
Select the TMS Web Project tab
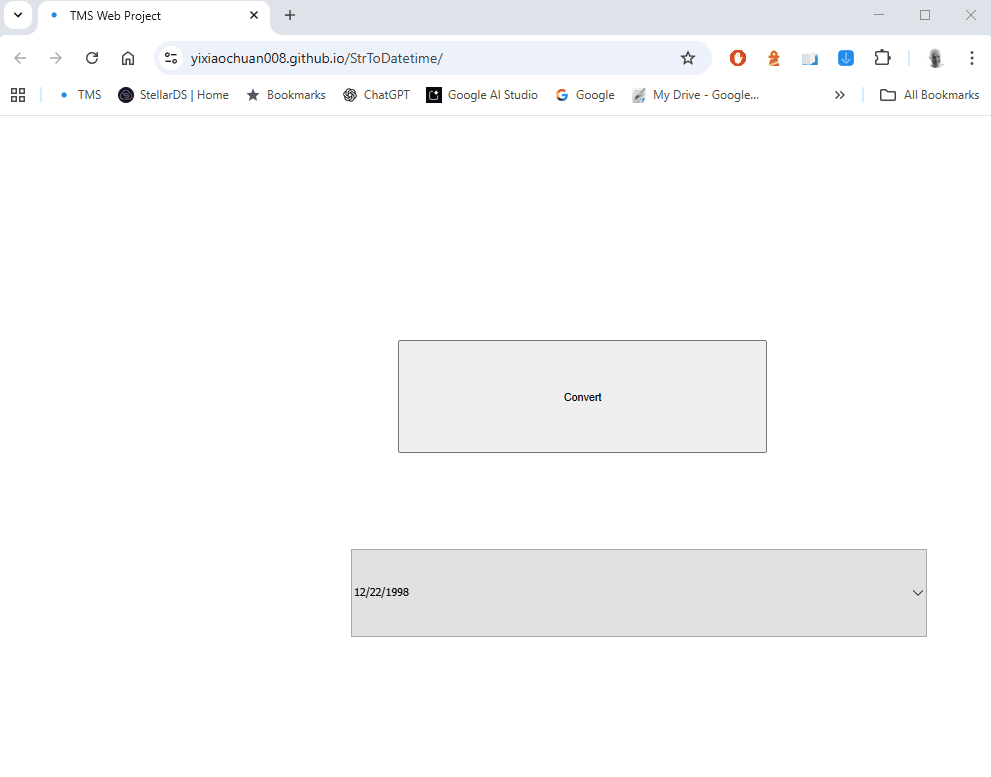pyautogui.click(x=150, y=16)
